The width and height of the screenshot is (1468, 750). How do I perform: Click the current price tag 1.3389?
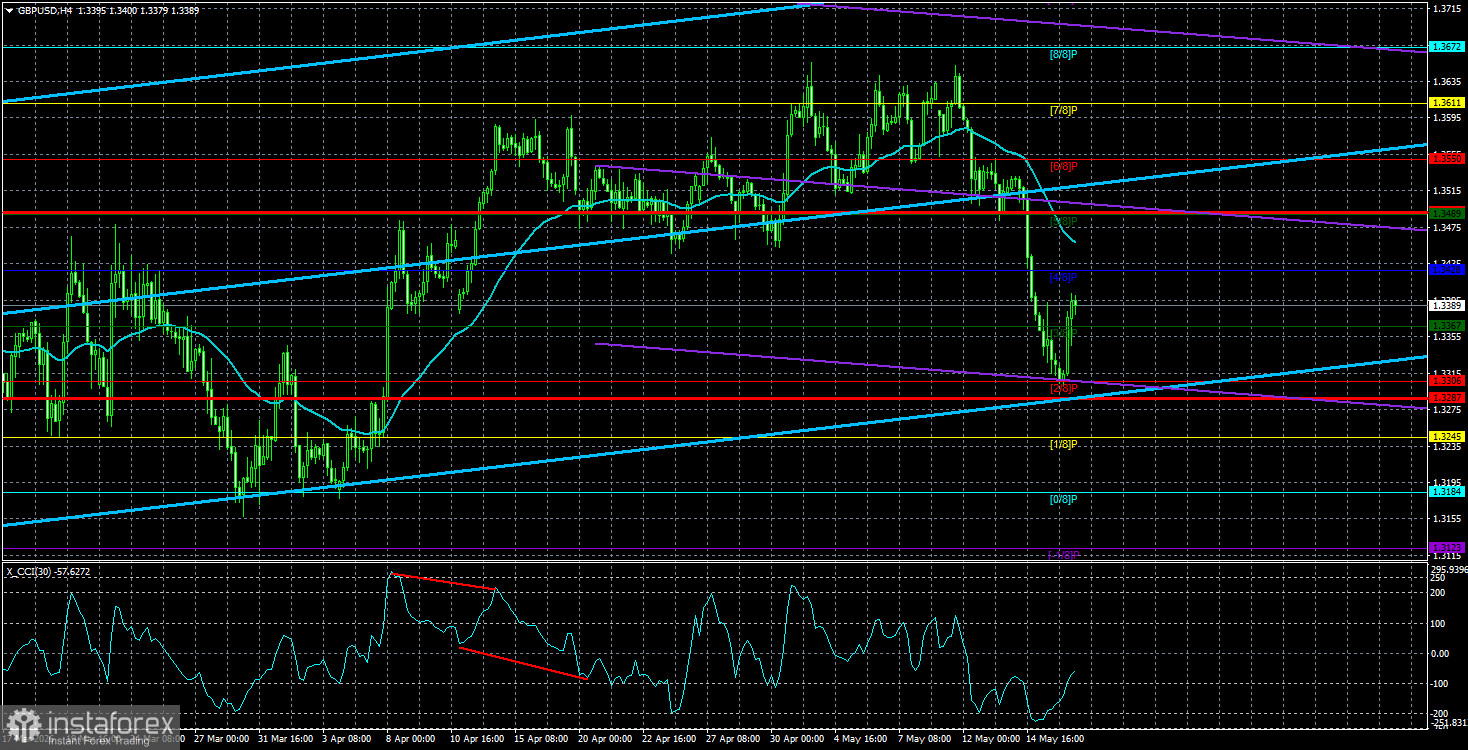pos(1446,305)
